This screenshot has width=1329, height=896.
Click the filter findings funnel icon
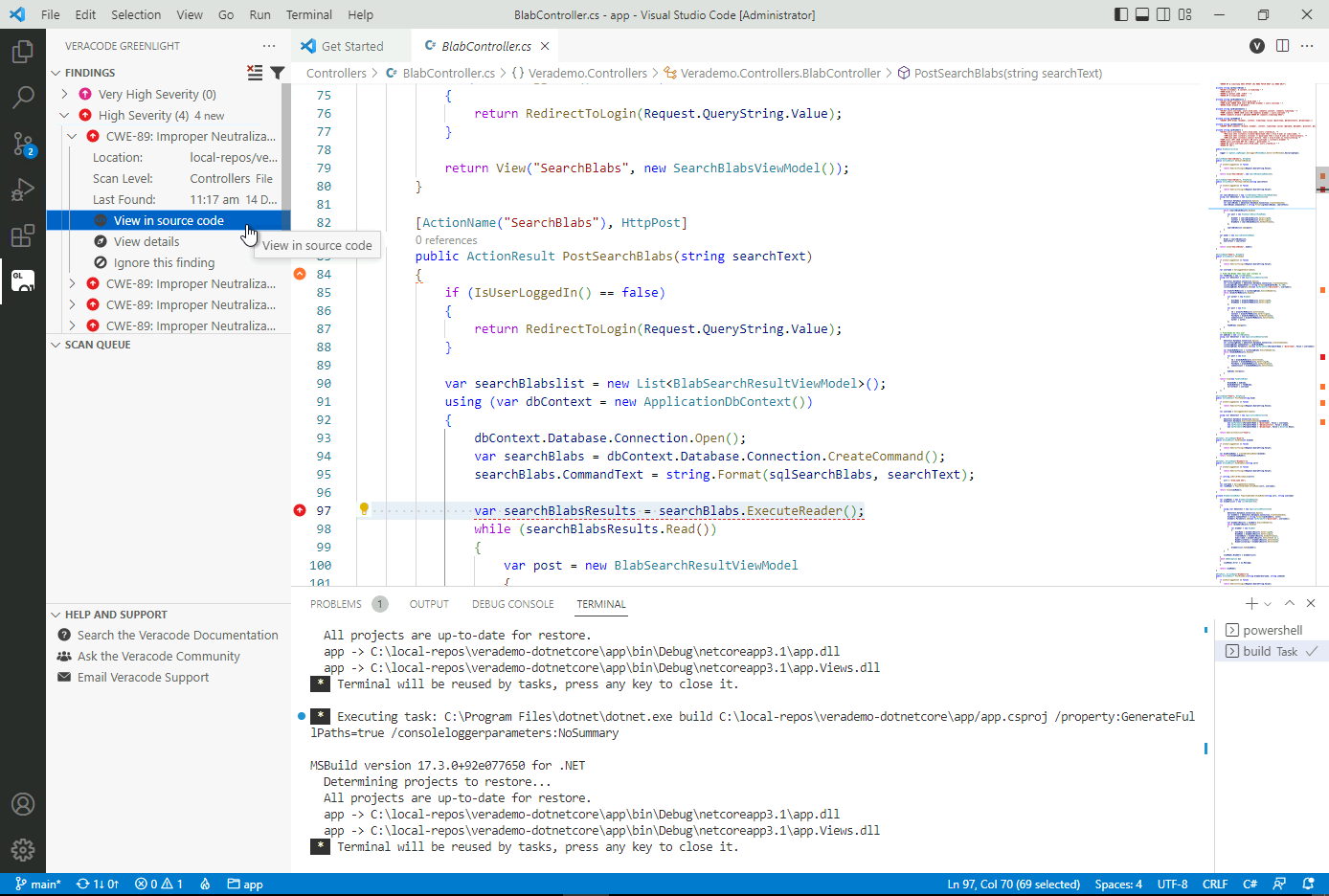278,73
